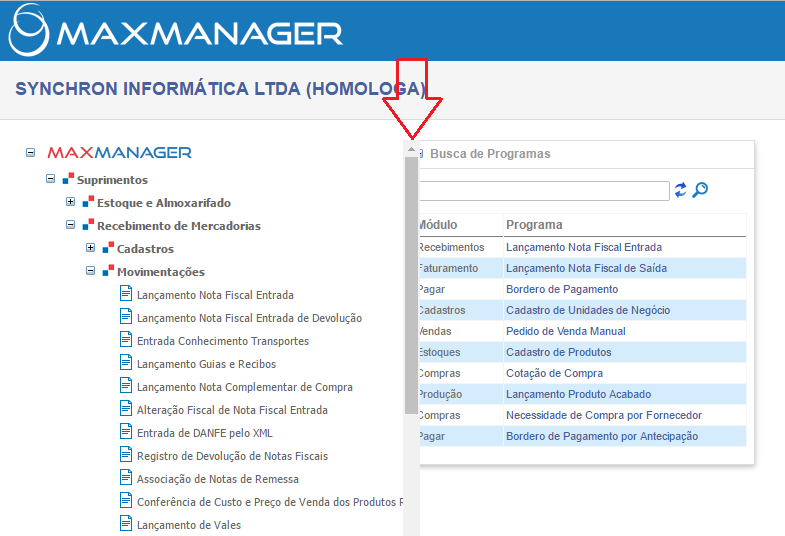Viewport: 785px width, 536px height.
Task: Collapse the Movimentações tree node
Action: pos(91,271)
